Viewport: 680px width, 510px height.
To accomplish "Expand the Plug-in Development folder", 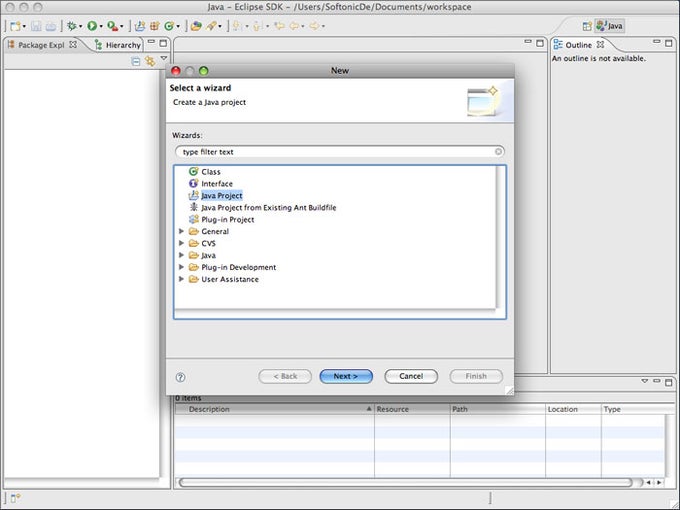I will pos(181,267).
